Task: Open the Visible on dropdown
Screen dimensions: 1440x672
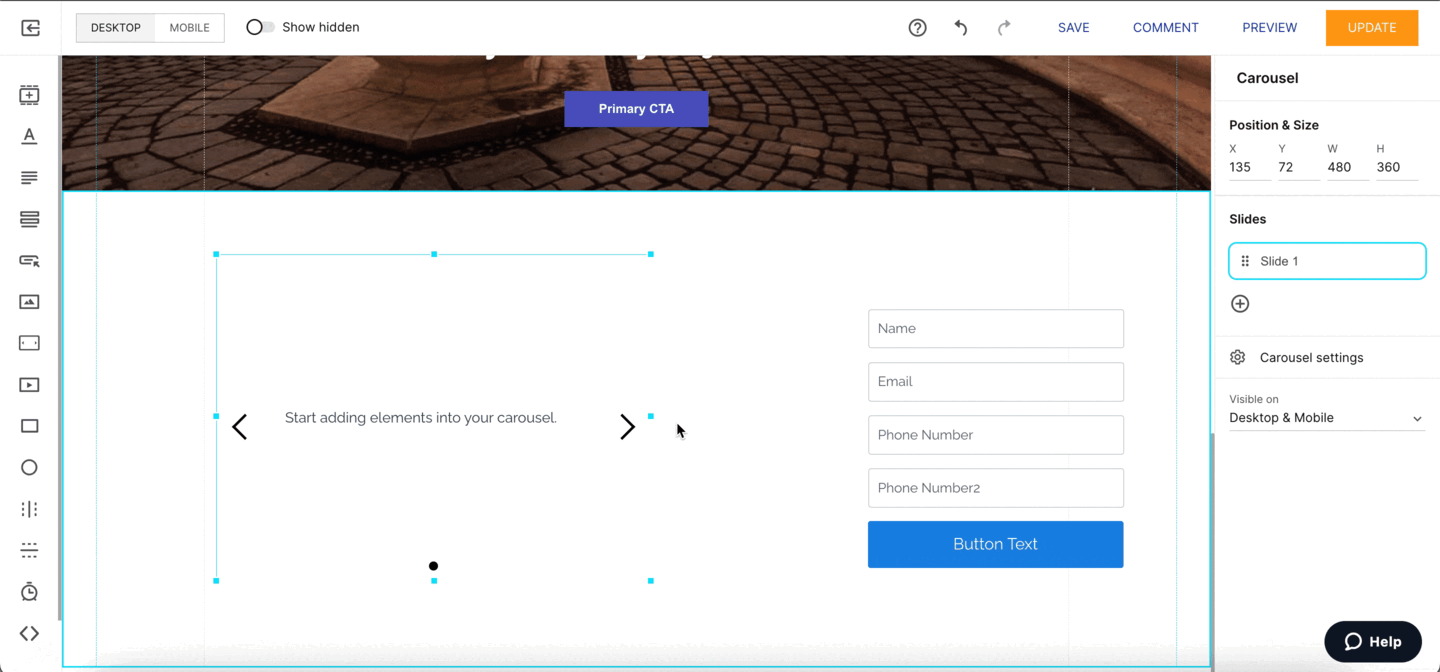Action: pos(1327,418)
